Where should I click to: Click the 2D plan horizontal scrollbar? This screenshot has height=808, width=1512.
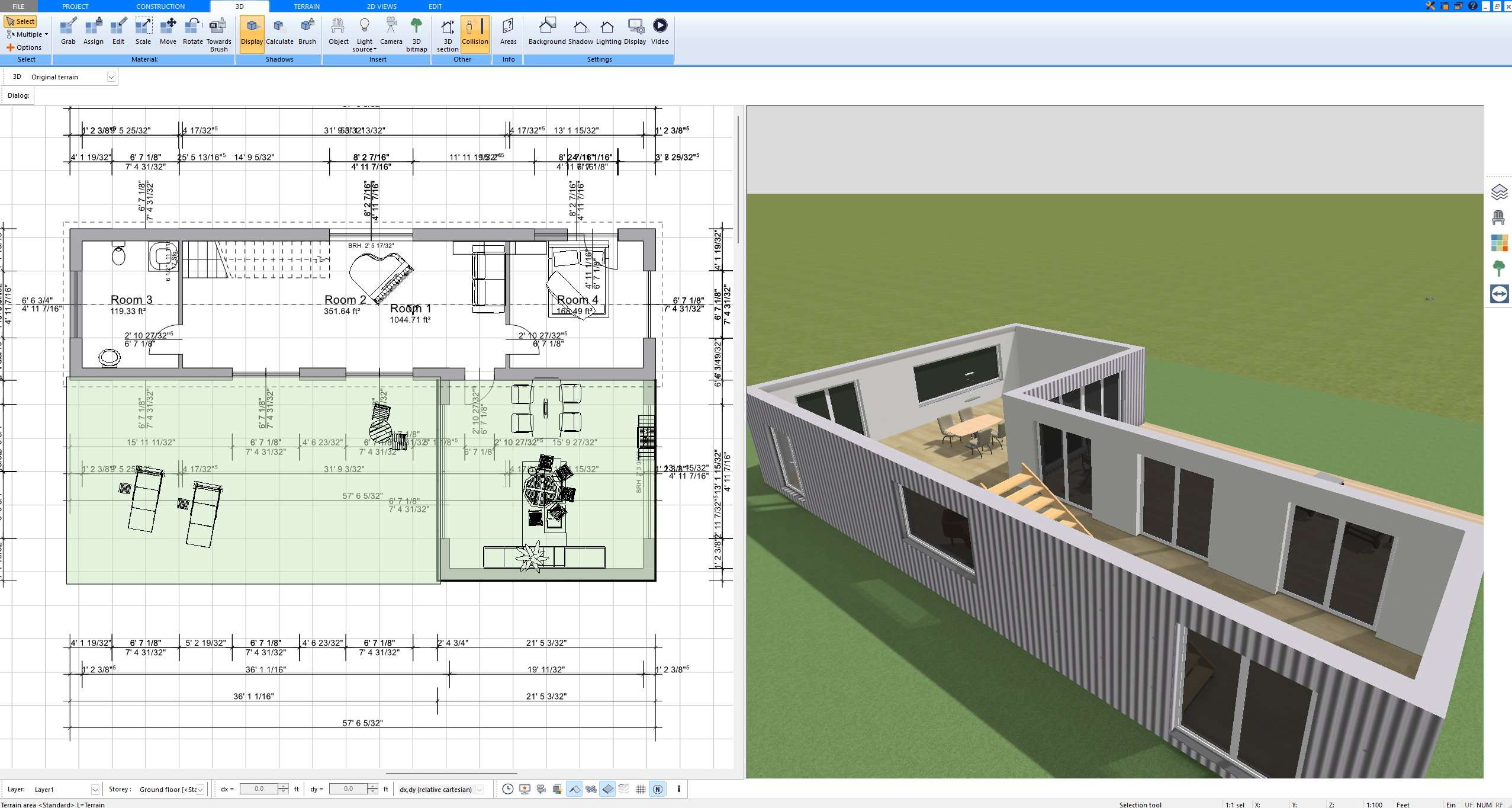[451, 773]
